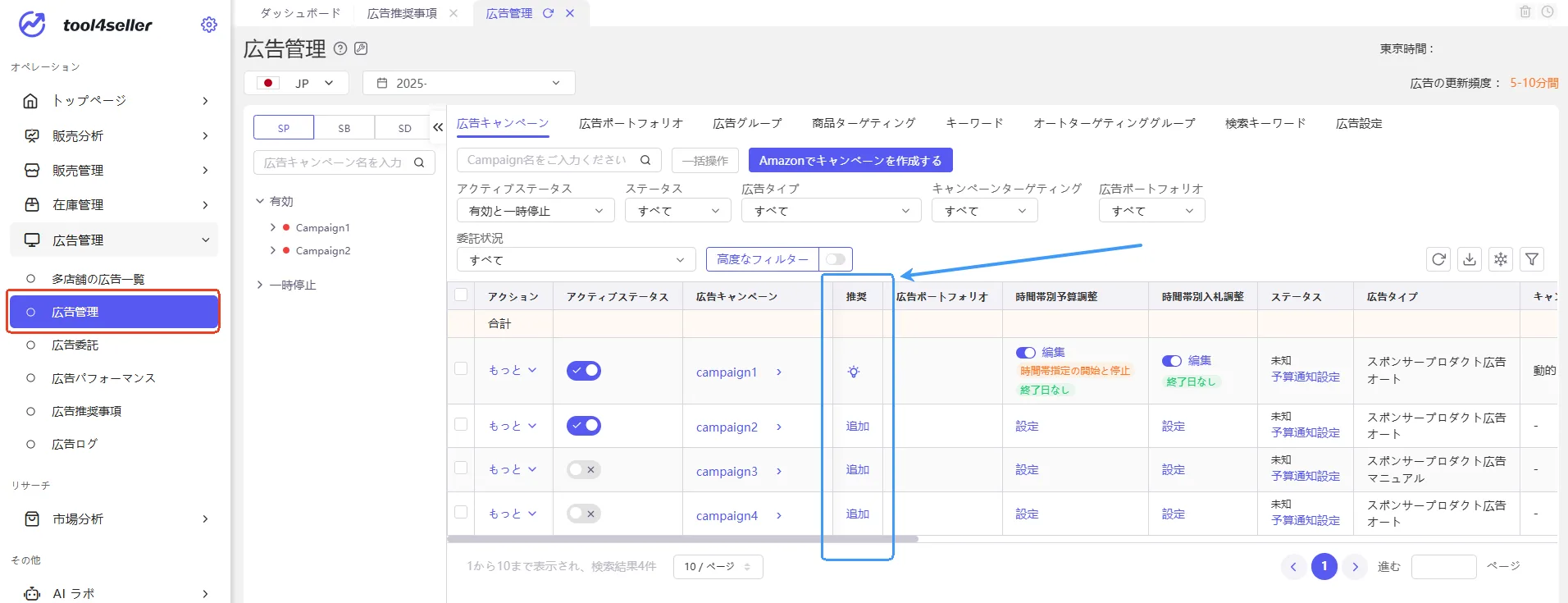
Task: Click the AI ラボ robot icon
Action: (x=32, y=593)
